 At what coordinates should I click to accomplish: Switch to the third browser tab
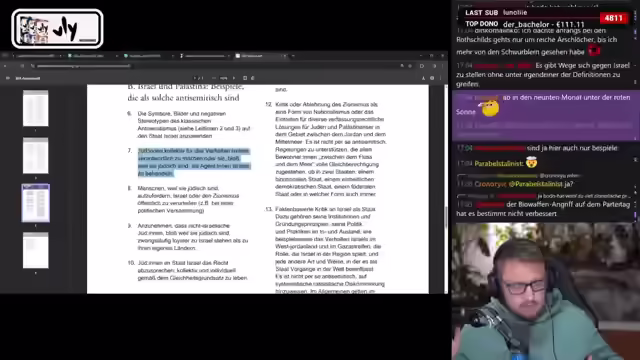[x=149, y=56]
